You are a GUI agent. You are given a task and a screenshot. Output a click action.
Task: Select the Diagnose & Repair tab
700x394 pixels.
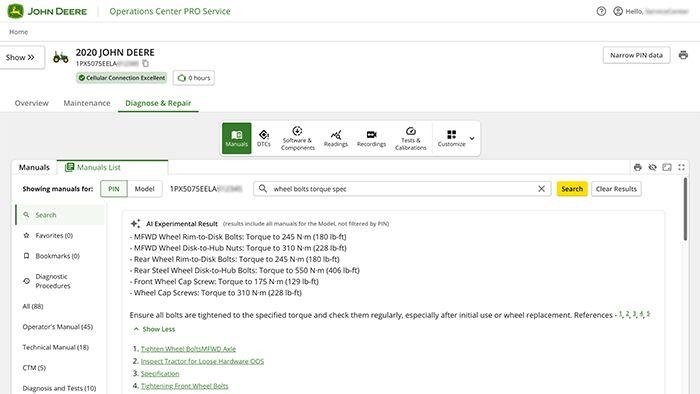pos(158,103)
